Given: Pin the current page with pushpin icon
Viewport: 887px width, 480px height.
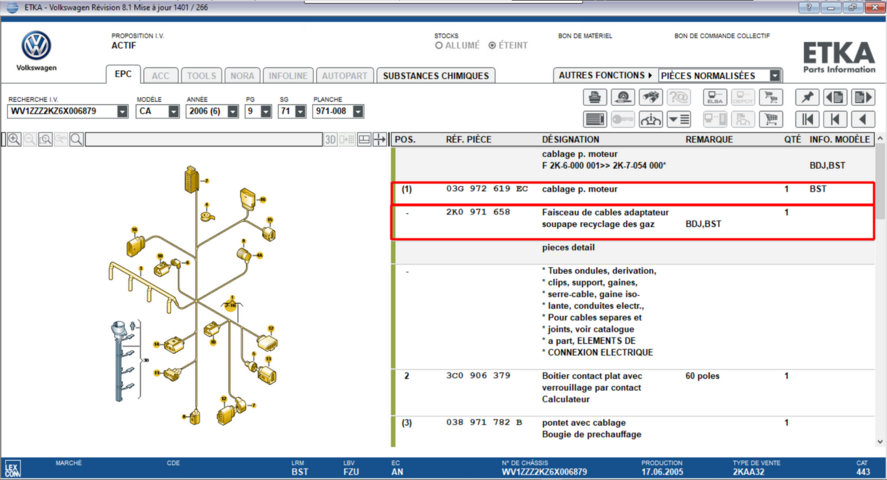Looking at the screenshot, I should (x=807, y=97).
